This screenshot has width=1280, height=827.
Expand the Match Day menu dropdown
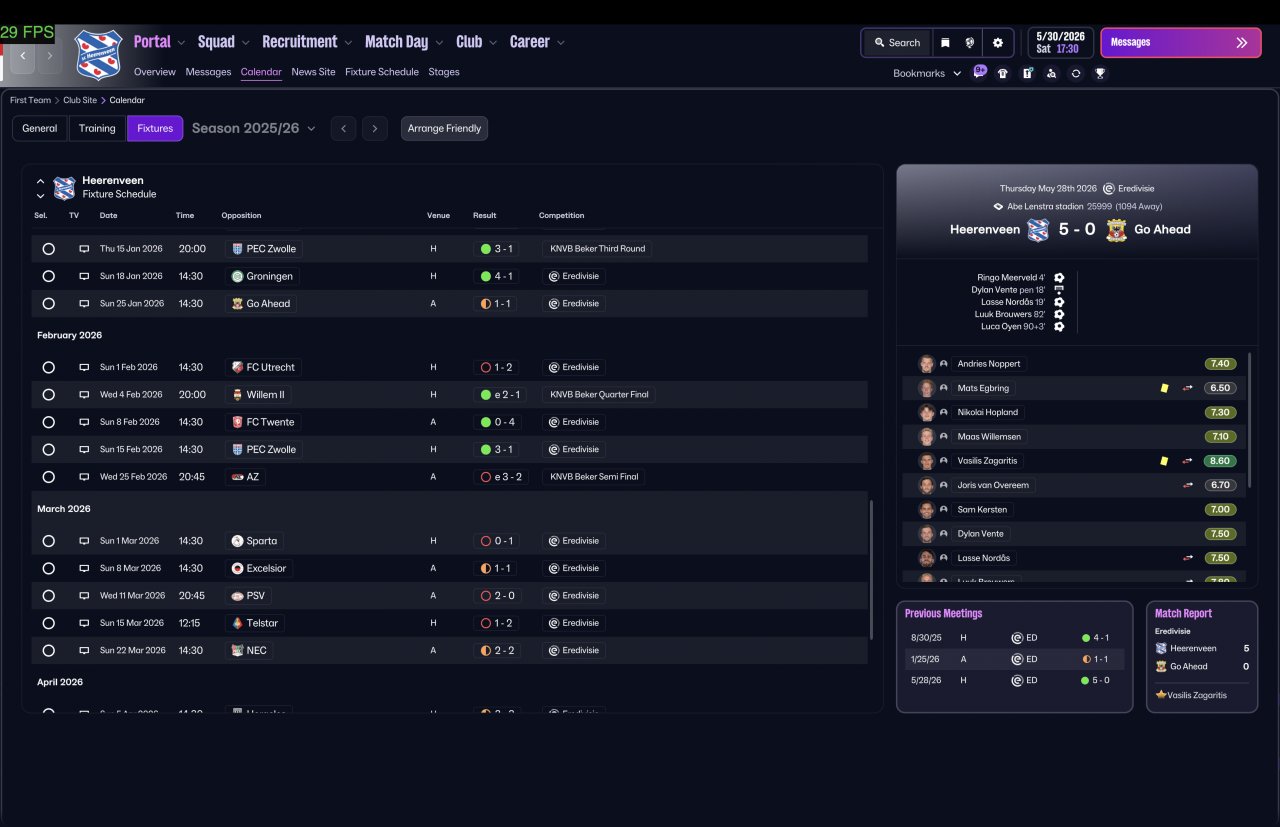pyautogui.click(x=438, y=43)
